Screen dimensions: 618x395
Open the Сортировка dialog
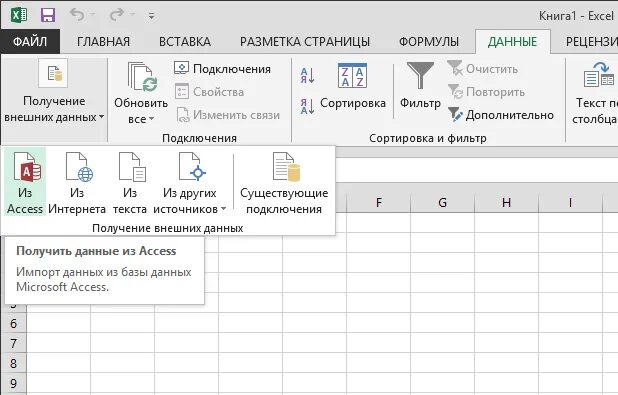pyautogui.click(x=353, y=86)
